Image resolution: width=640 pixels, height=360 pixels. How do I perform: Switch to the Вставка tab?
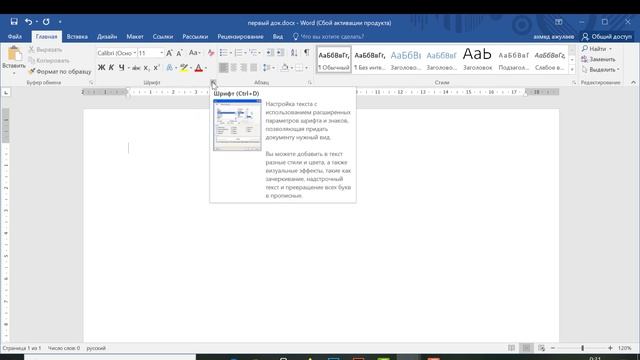77,37
